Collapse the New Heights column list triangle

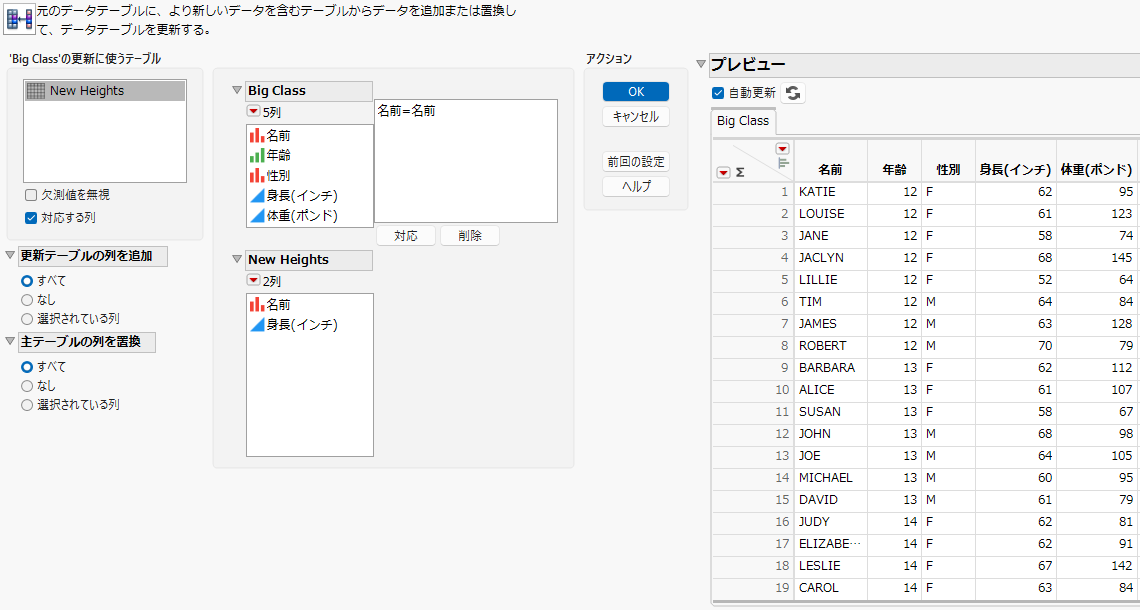(236, 260)
